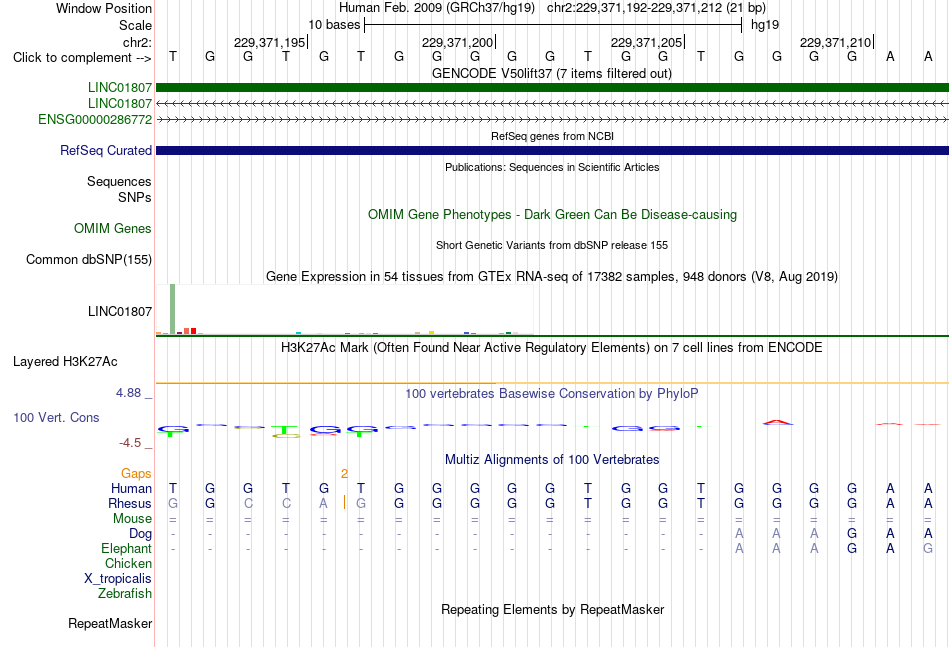Click the Human Feb. 2009 (GRCh37/hg19) text
950x647 pixels.
click(437, 8)
